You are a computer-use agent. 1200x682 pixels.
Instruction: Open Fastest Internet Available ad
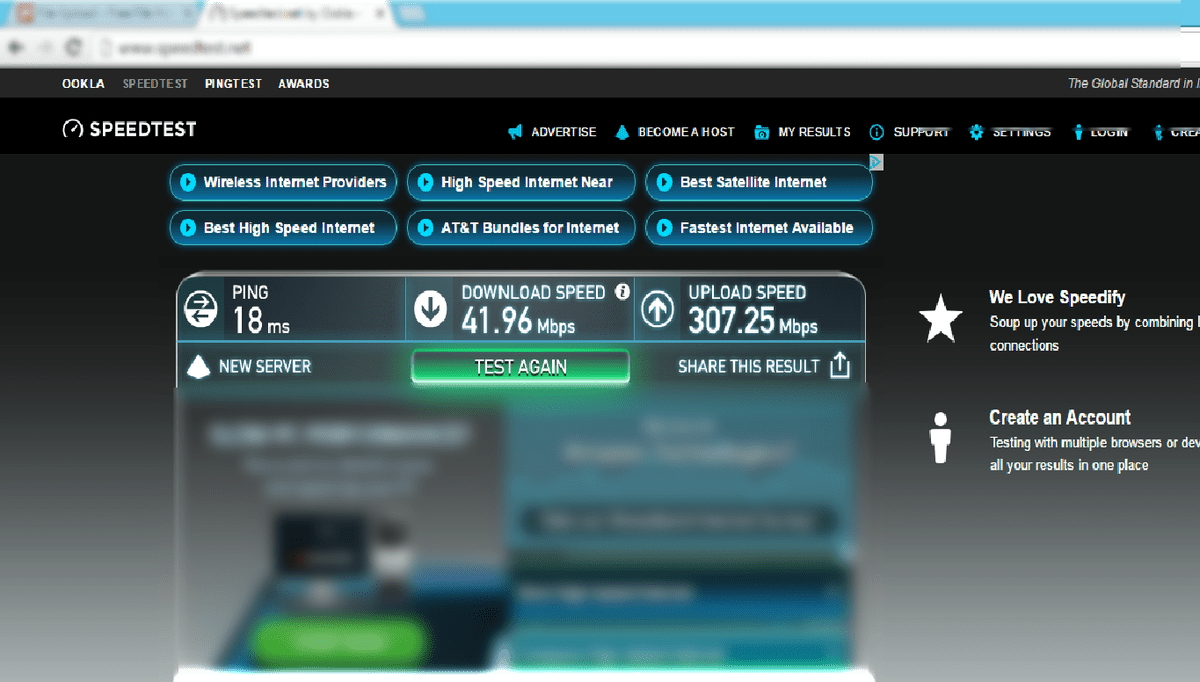(759, 228)
